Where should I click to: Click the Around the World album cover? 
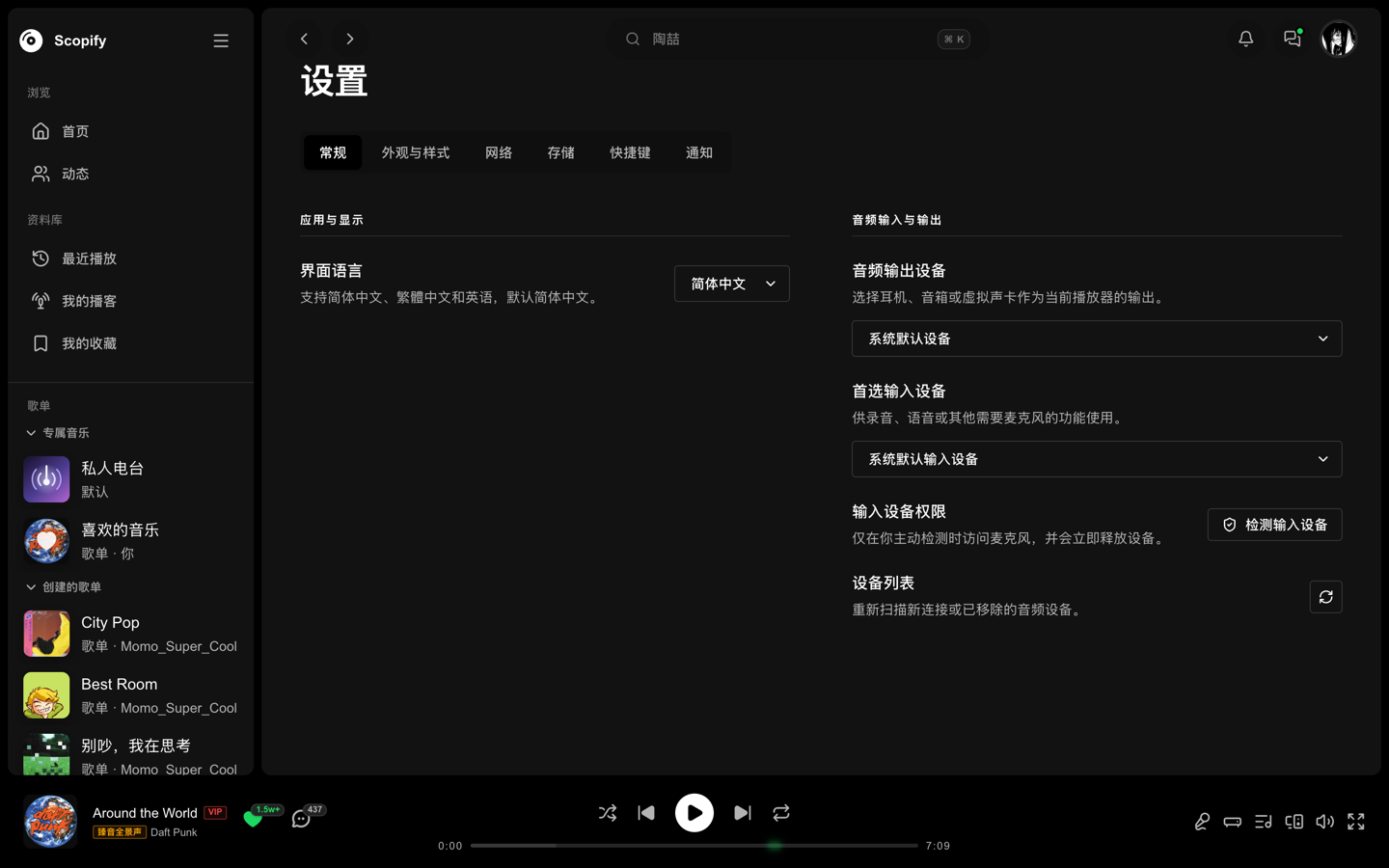tap(50, 822)
